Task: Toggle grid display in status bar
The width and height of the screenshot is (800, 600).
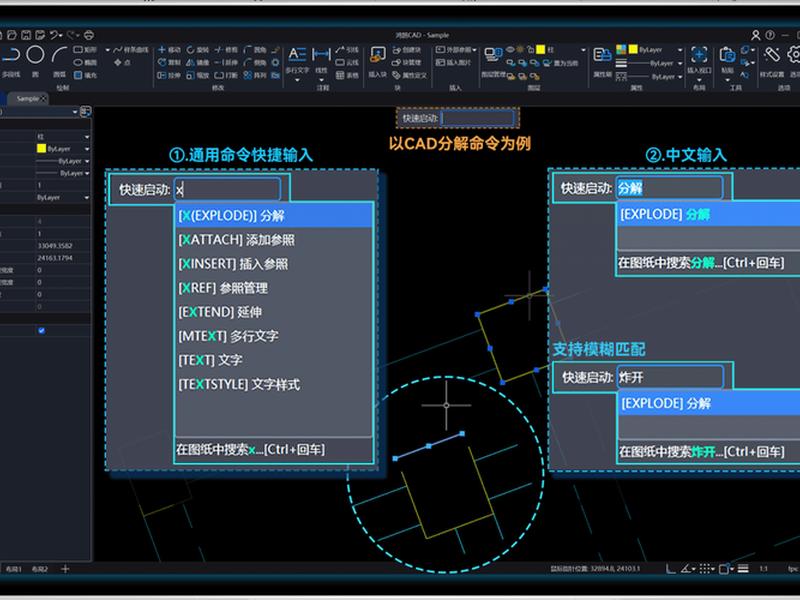Action: click(x=705, y=568)
